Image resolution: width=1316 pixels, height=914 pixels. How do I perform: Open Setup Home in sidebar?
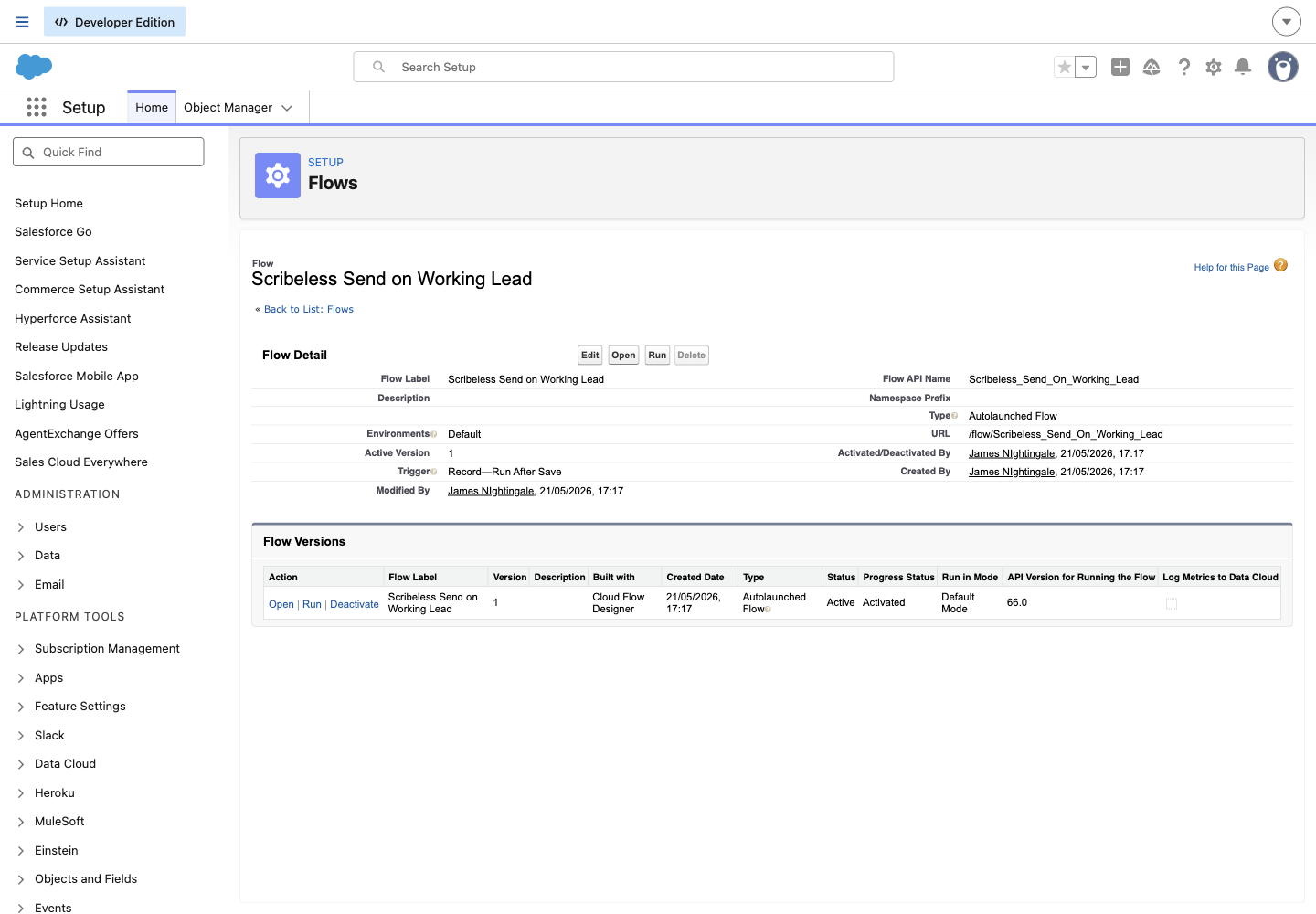48,203
